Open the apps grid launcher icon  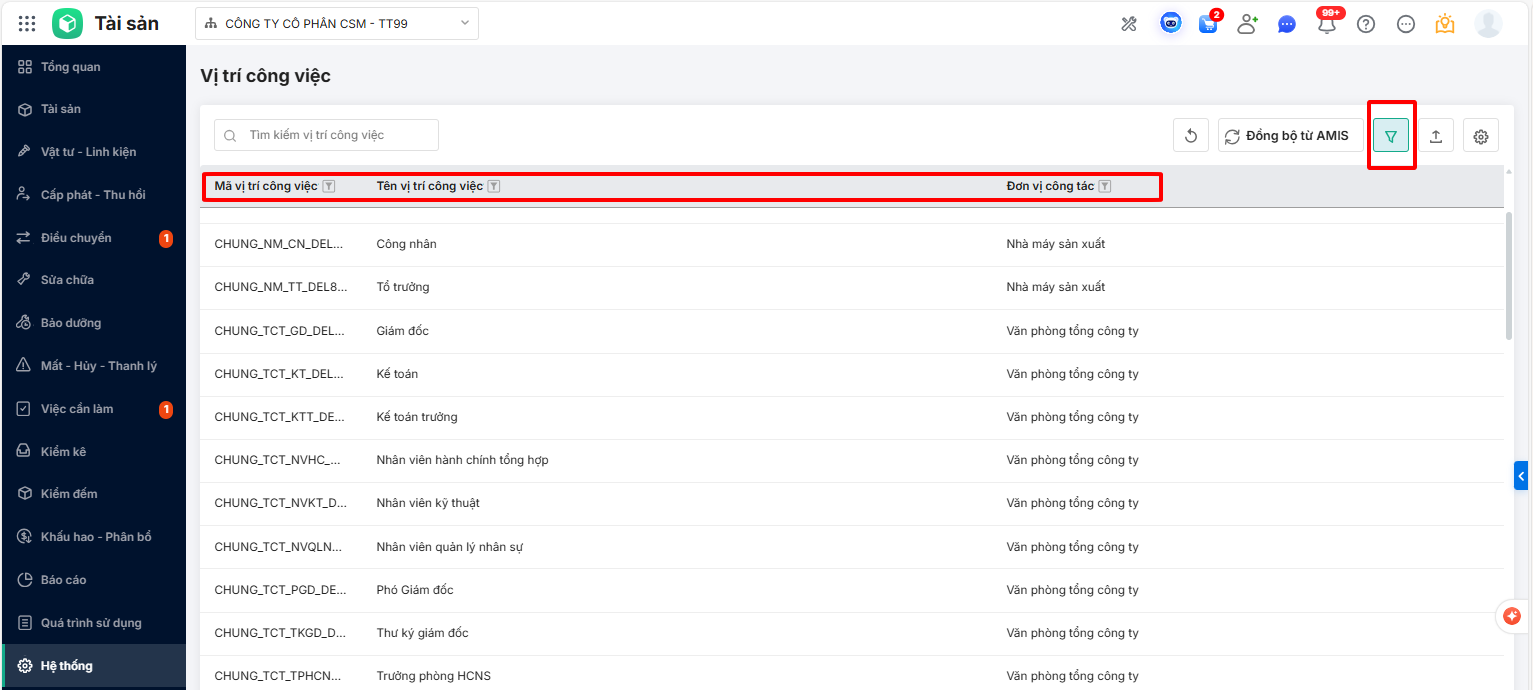click(27, 24)
